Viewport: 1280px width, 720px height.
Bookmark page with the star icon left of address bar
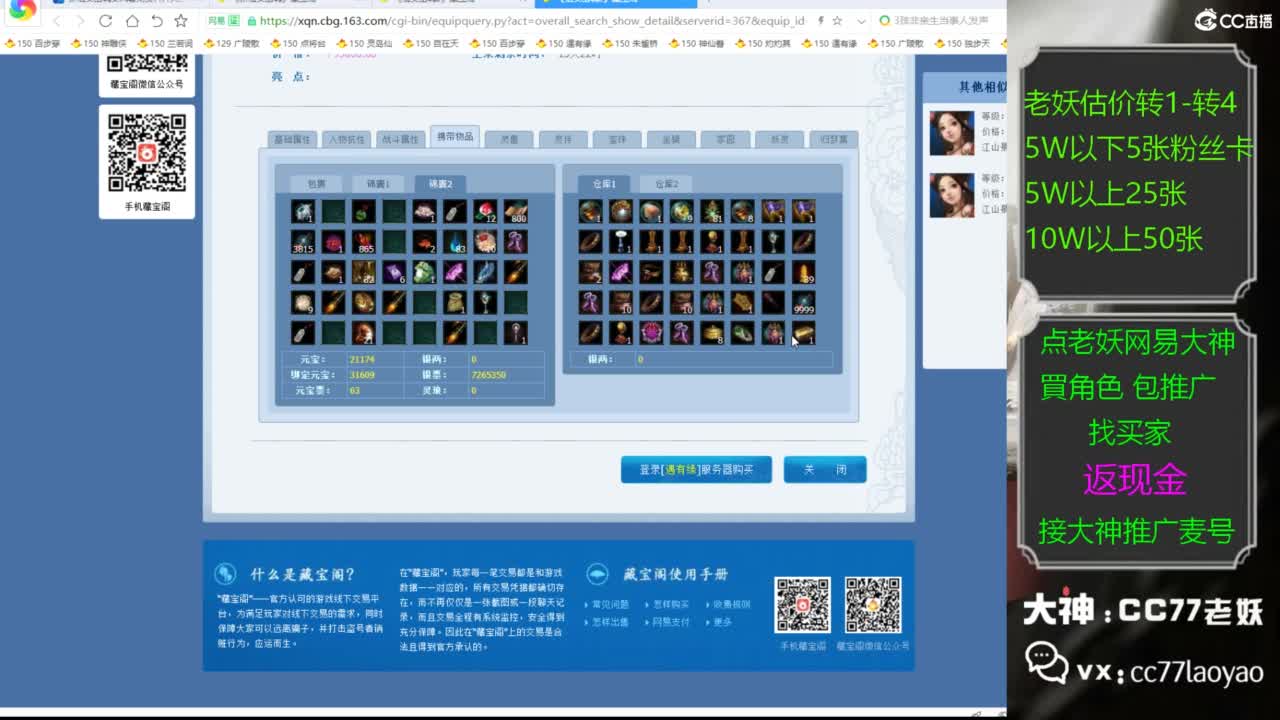tap(181, 21)
